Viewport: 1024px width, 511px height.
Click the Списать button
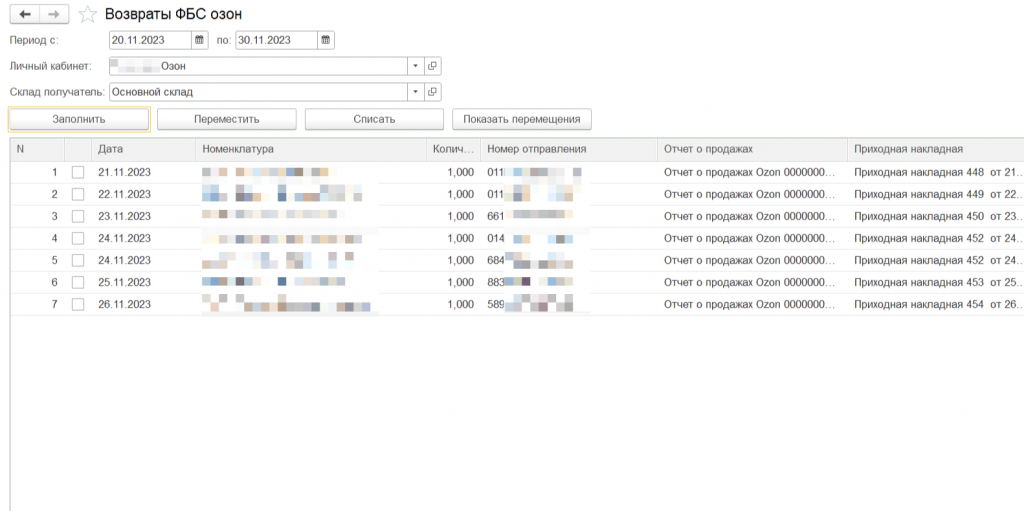[374, 119]
